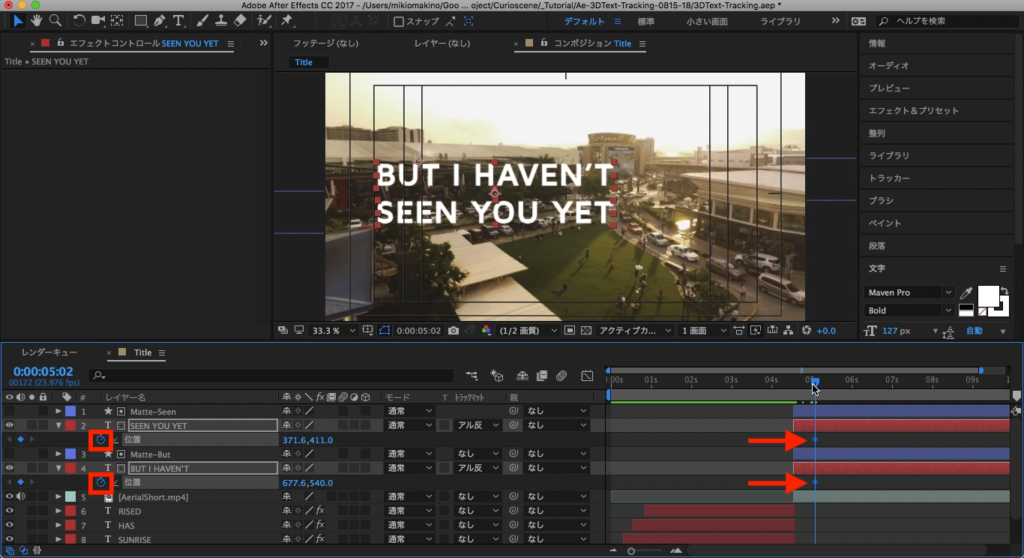Viewport: 1024px width, 558px height.
Task: Click position stopwatch for SEEN YOU YET
Action: tap(100, 440)
